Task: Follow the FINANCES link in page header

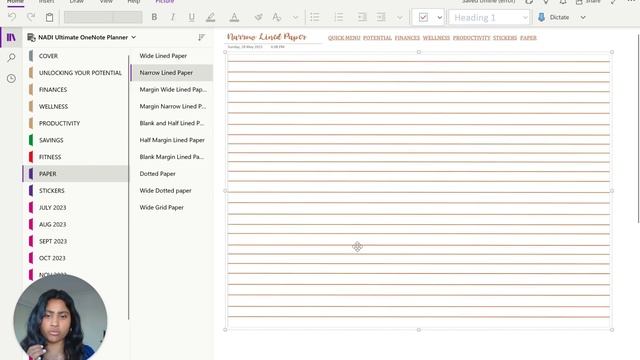Action: pyautogui.click(x=407, y=38)
